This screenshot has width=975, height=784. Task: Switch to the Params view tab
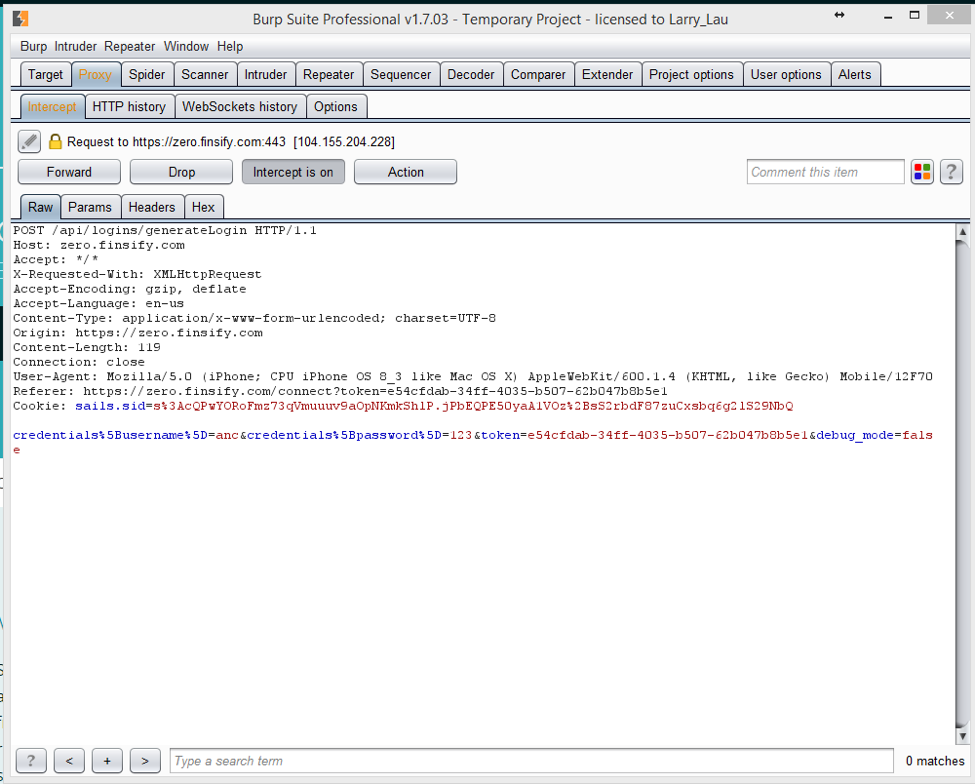(x=90, y=207)
